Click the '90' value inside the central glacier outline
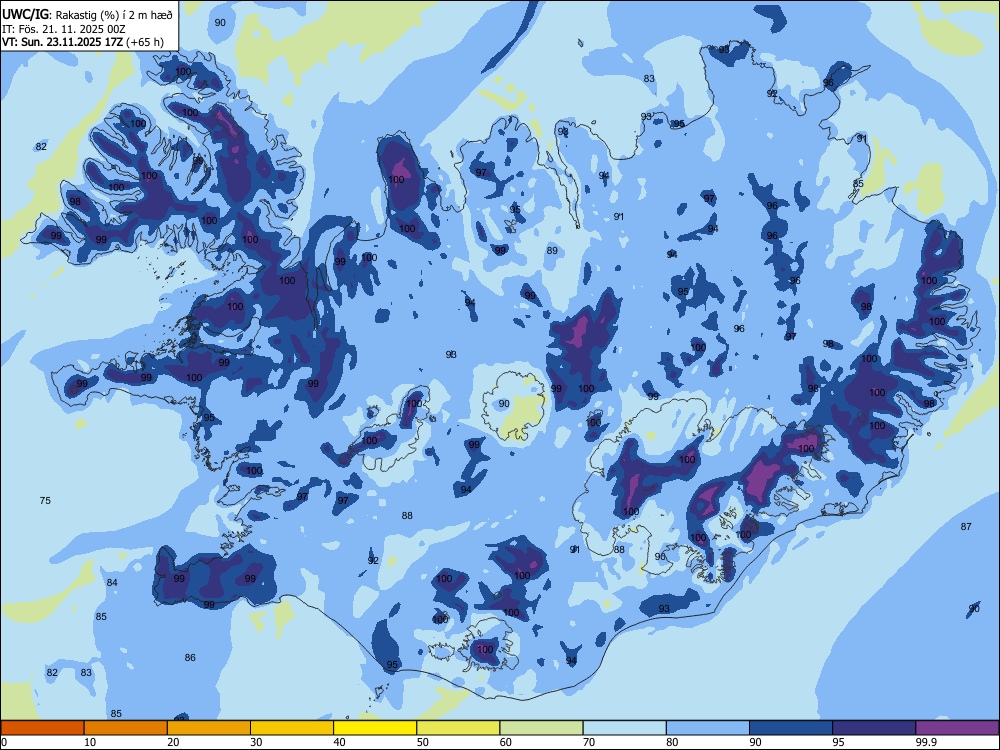 pyautogui.click(x=504, y=403)
